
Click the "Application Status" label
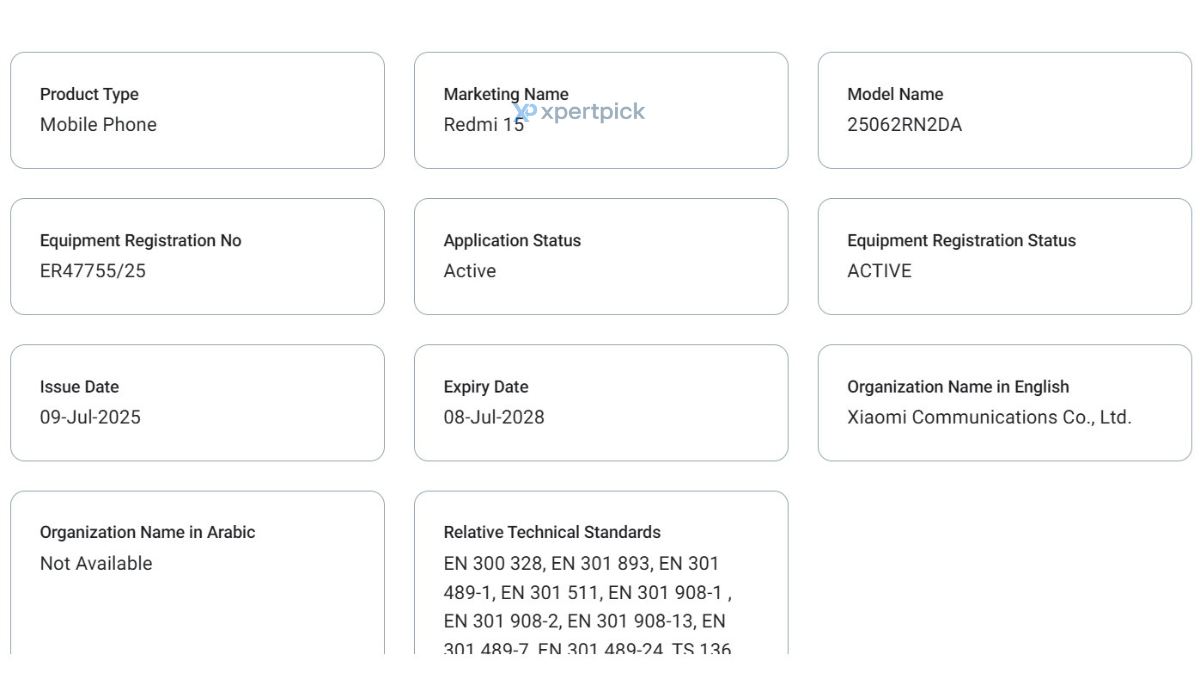click(x=512, y=240)
